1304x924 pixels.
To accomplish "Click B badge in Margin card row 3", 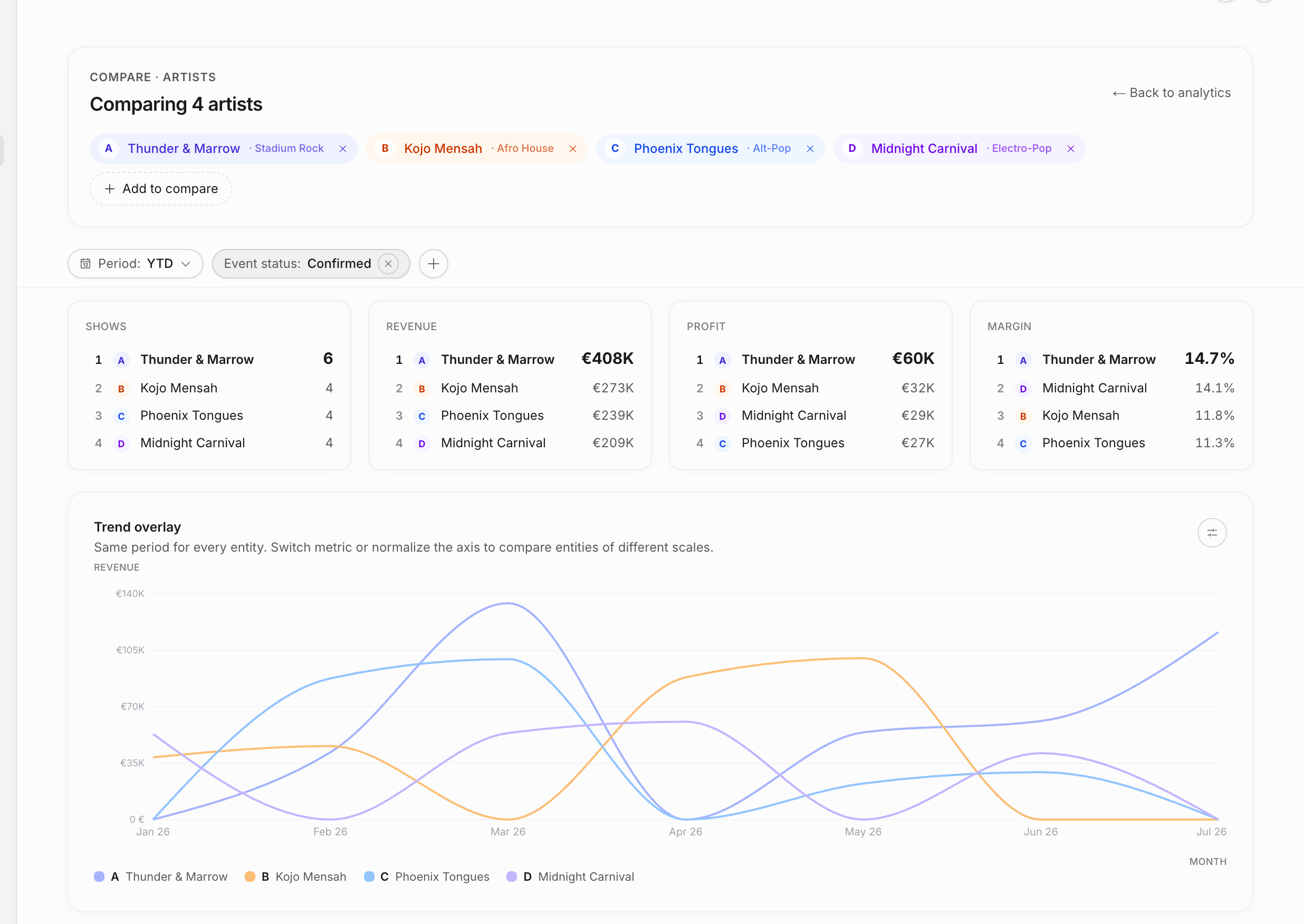I will [x=1023, y=416].
